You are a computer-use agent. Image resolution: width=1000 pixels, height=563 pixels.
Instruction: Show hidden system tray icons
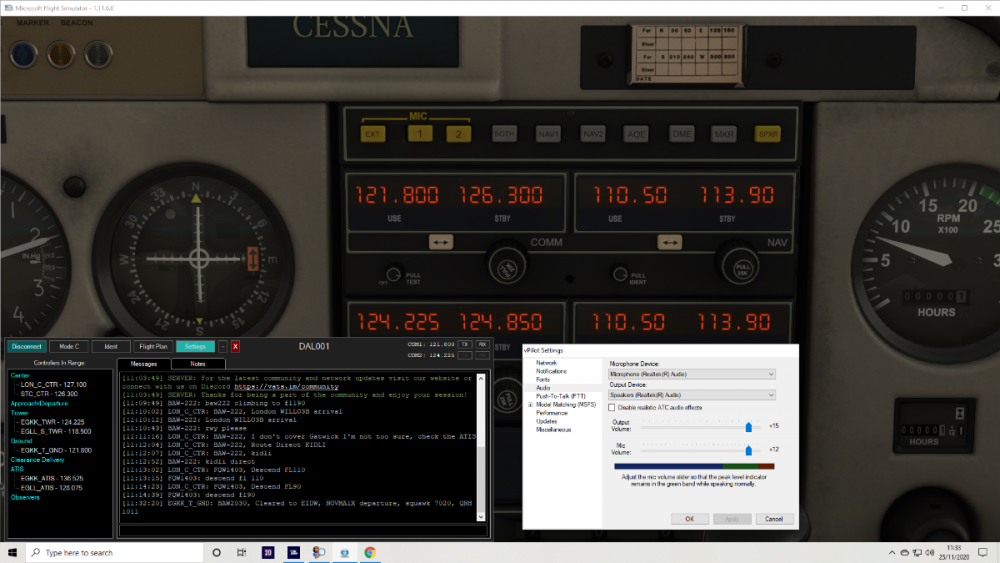(x=892, y=553)
